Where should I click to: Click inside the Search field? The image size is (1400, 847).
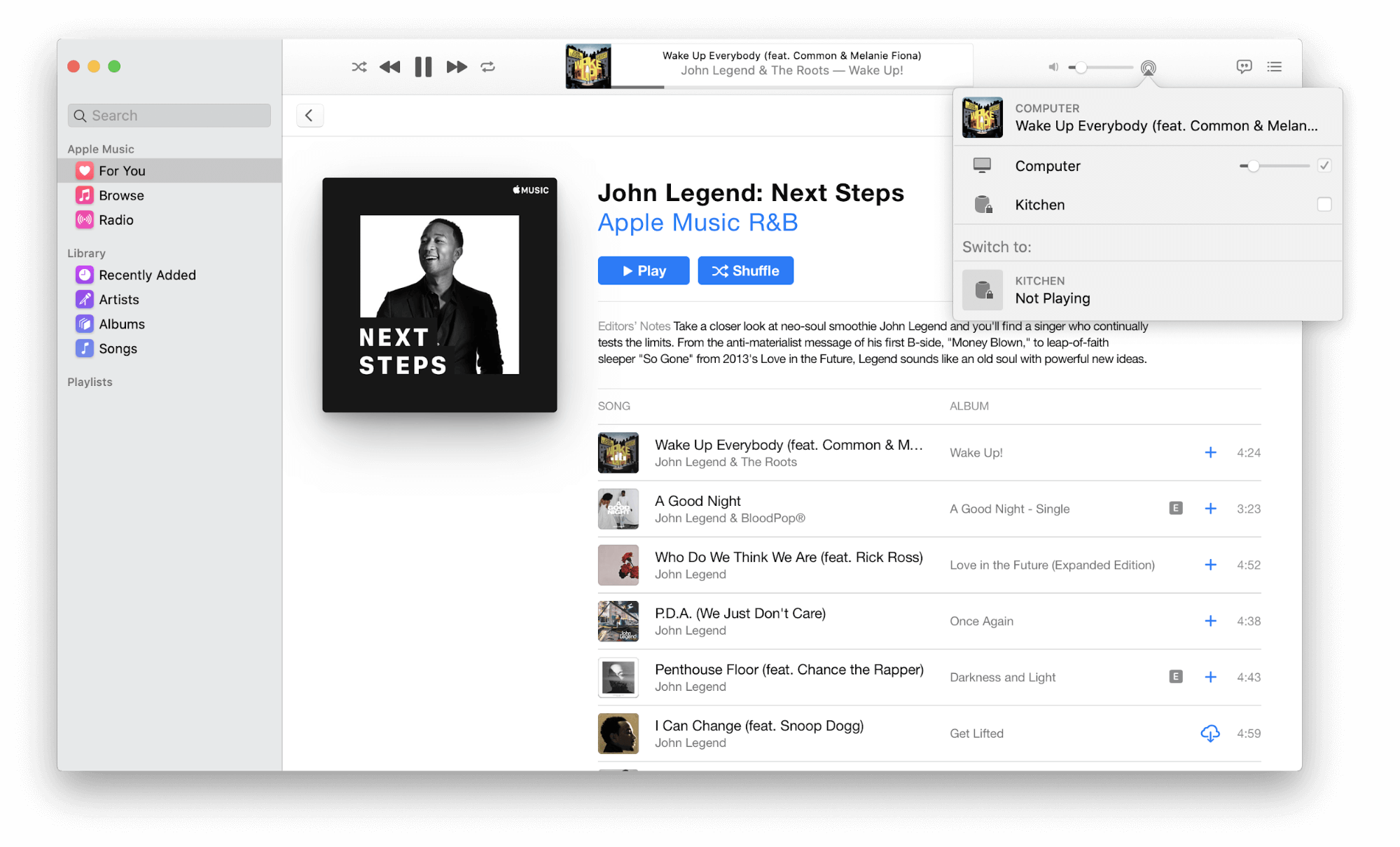pyautogui.click(x=169, y=115)
